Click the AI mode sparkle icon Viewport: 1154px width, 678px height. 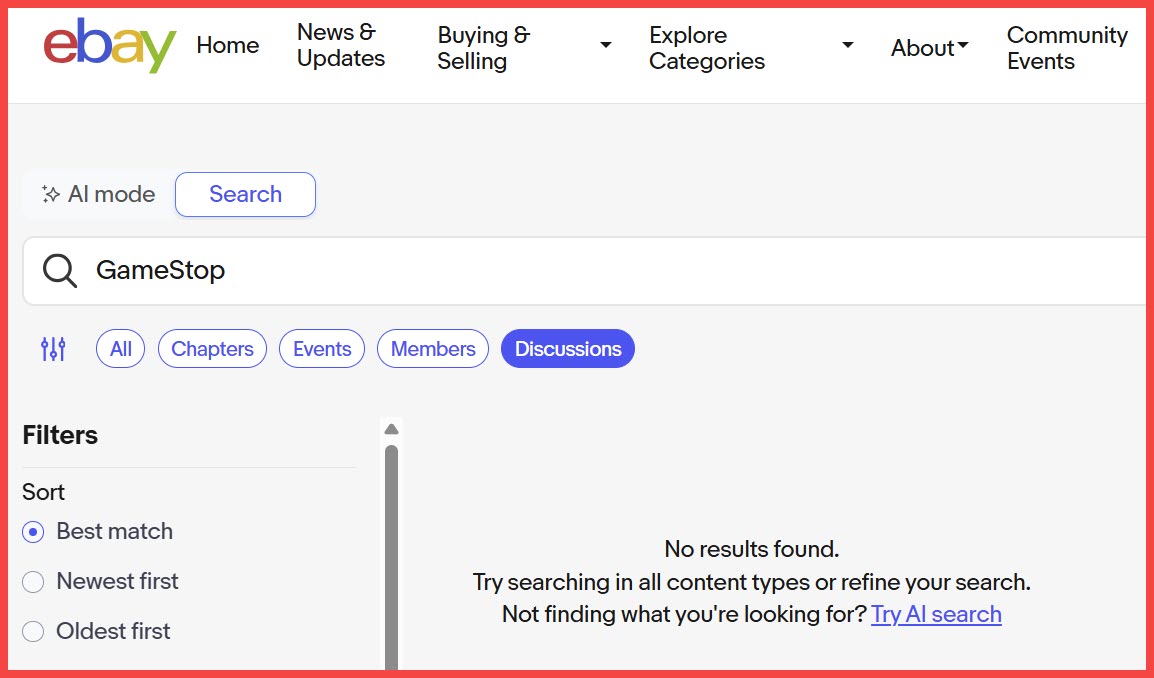[51, 194]
